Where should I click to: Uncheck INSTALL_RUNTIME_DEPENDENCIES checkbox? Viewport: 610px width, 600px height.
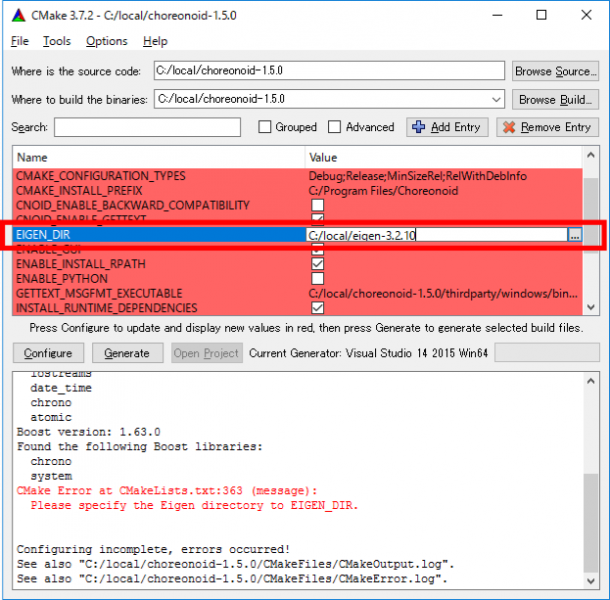click(317, 308)
